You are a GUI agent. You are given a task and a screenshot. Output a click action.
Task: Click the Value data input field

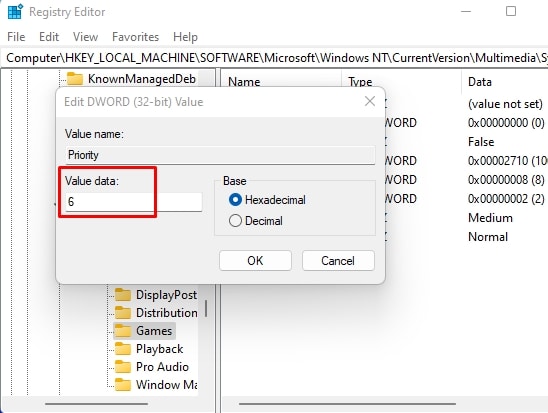(x=134, y=202)
